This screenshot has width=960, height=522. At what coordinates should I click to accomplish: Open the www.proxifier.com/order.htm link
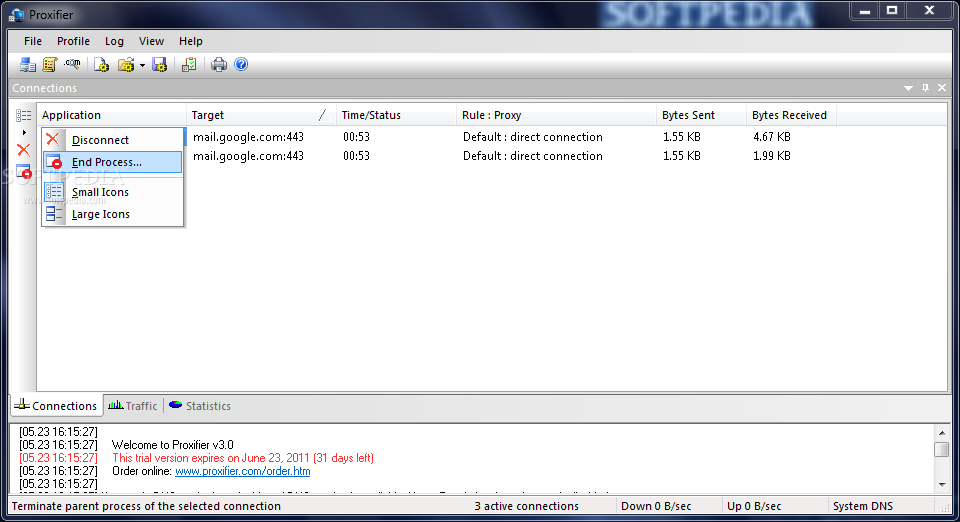[x=242, y=471]
